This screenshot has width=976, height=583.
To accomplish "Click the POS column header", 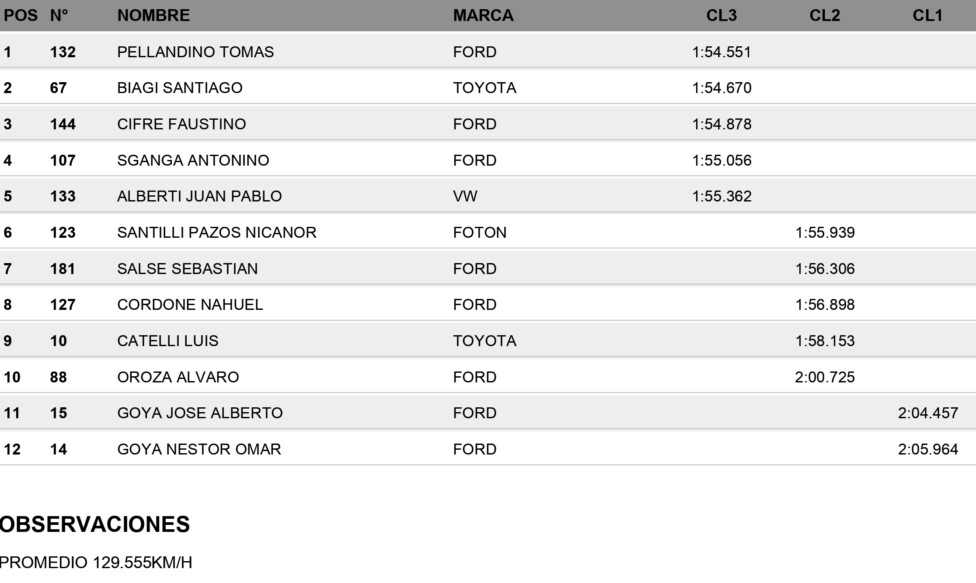I will [x=21, y=16].
